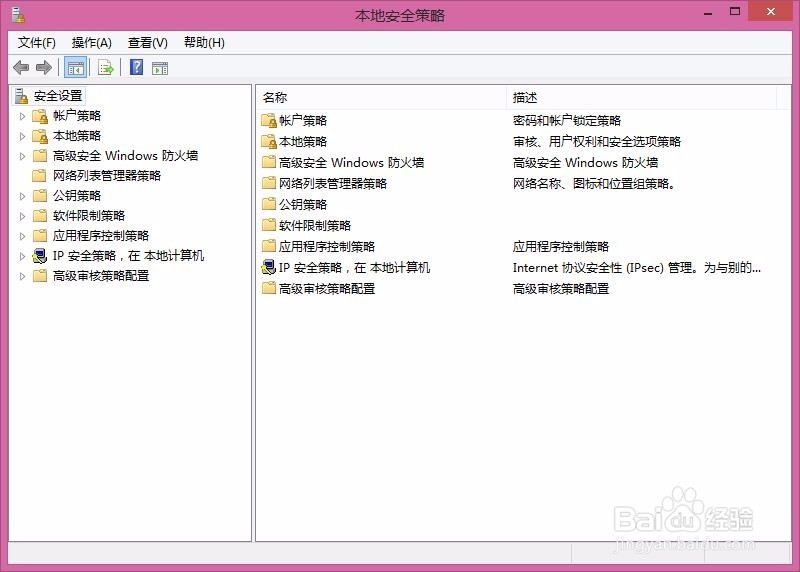Click 本地策略 folder icon in right list
Screen dimensions: 800x572
(x=269, y=141)
